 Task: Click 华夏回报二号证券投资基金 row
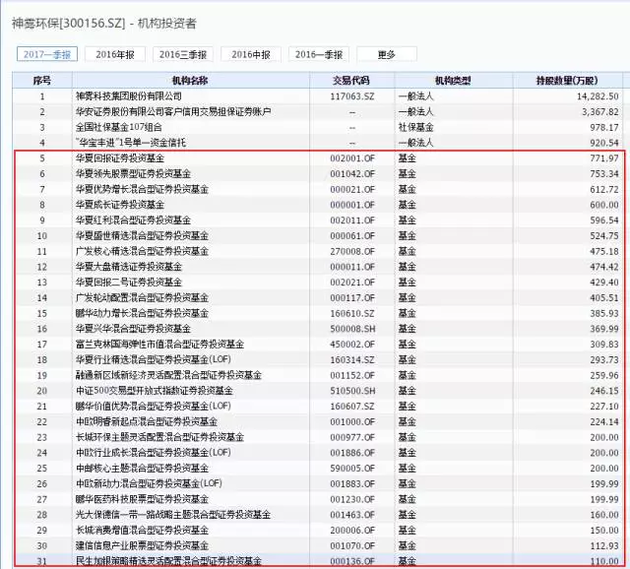(x=317, y=282)
